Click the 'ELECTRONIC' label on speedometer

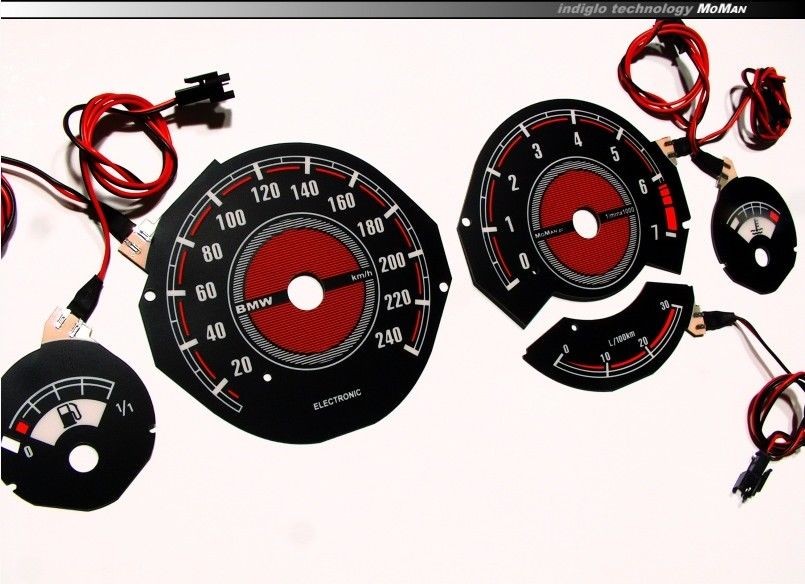point(337,400)
